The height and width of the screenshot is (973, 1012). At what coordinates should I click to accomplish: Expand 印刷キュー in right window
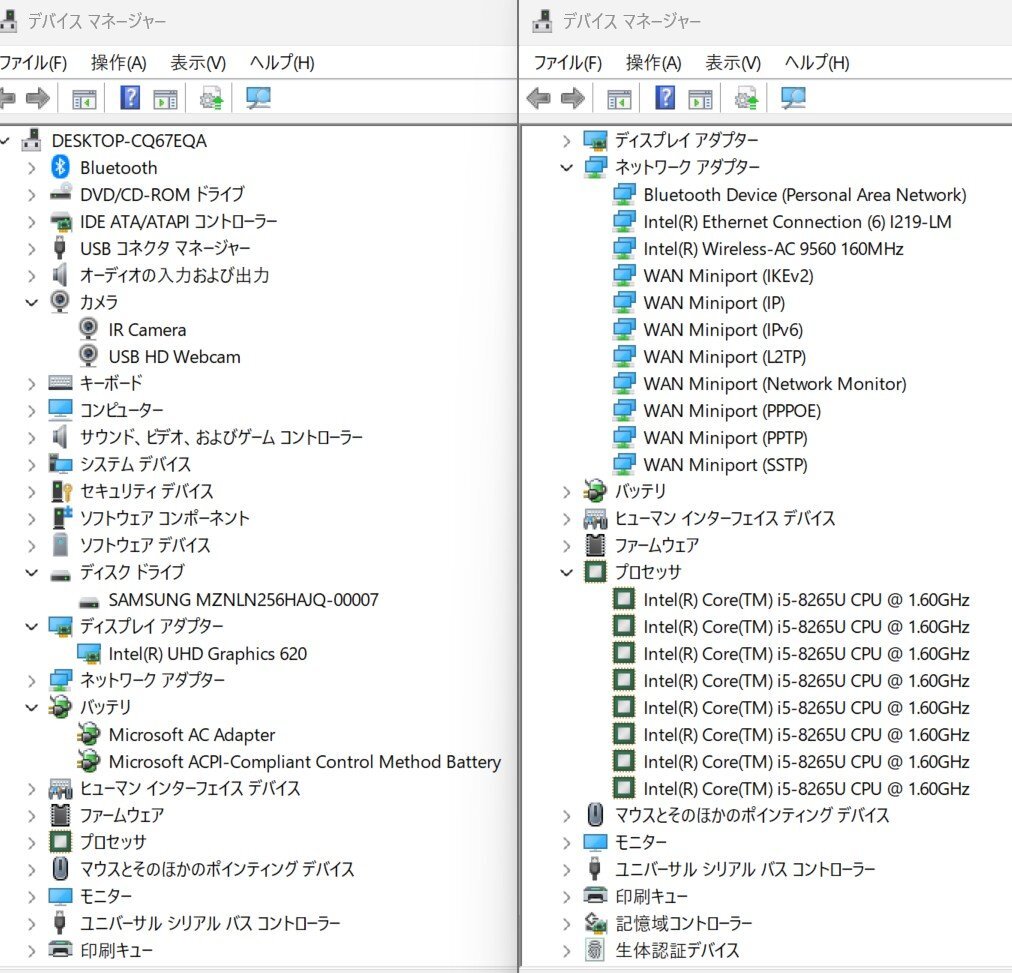566,897
